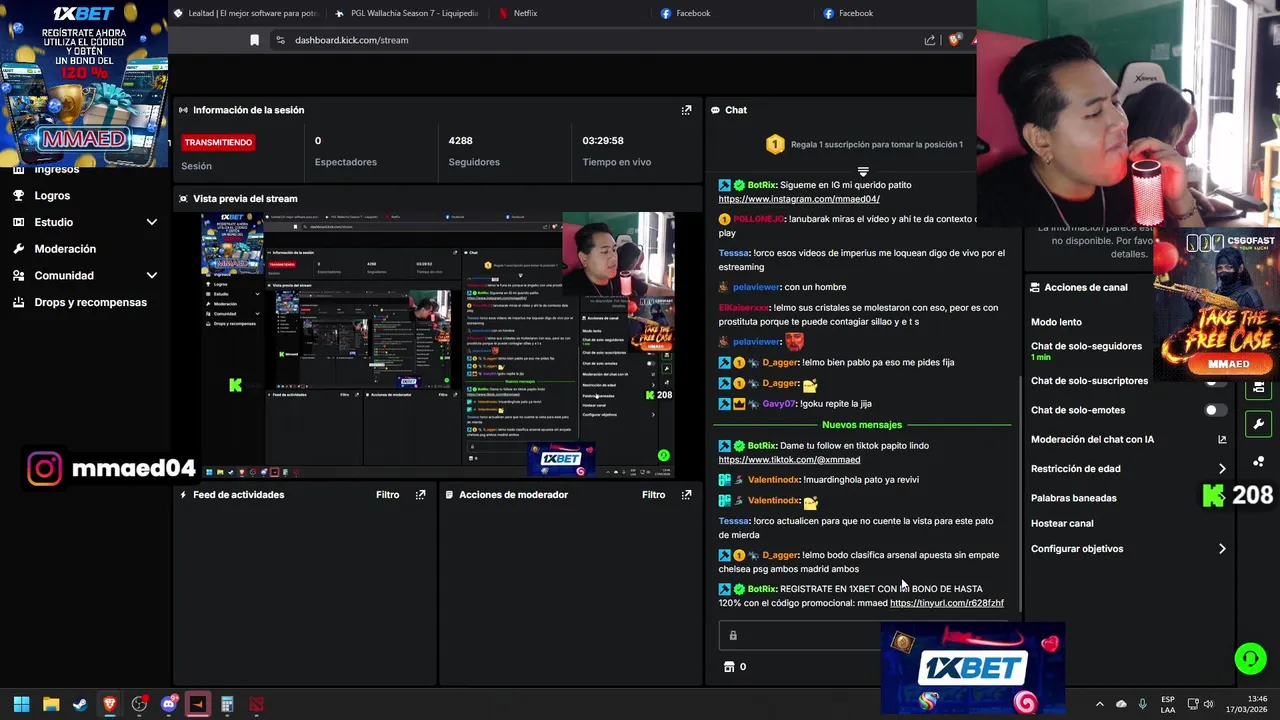
Task: Toggle Chat de solo-emotes switch
Action: point(1215,410)
